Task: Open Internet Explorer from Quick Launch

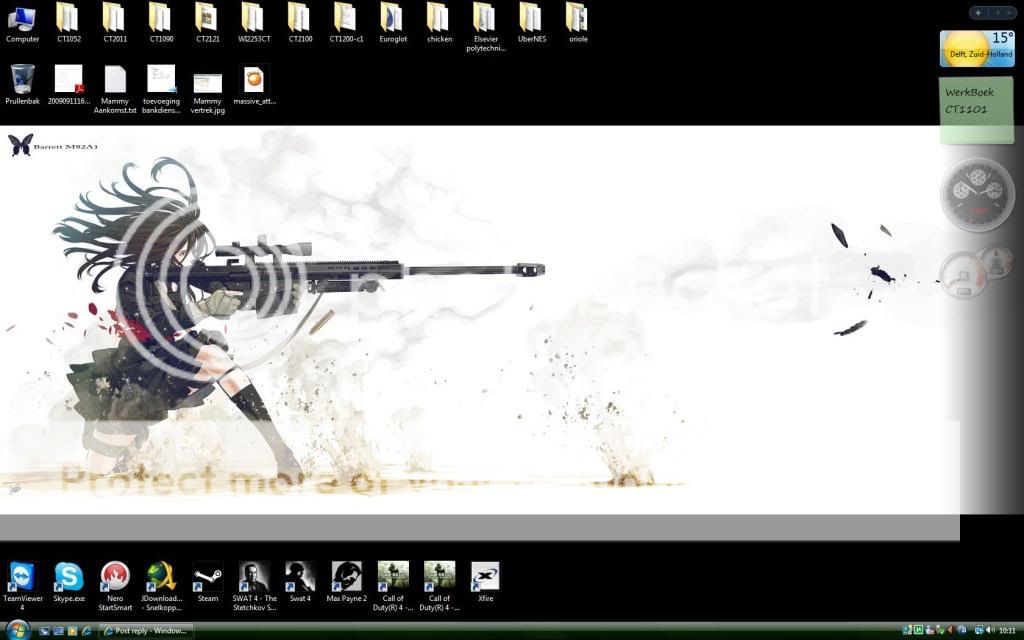Action: pos(86,631)
